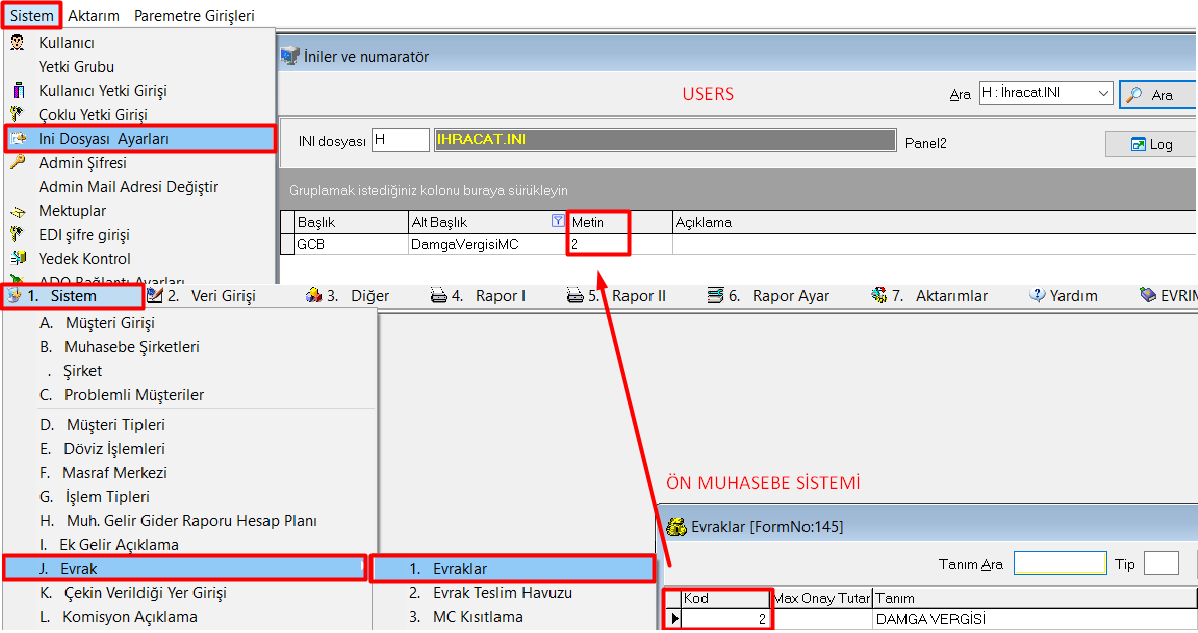Screen dimensions: 1198x633
Task: Click the Kullanıcı Yetki Girişi icon
Action: [x=18, y=91]
